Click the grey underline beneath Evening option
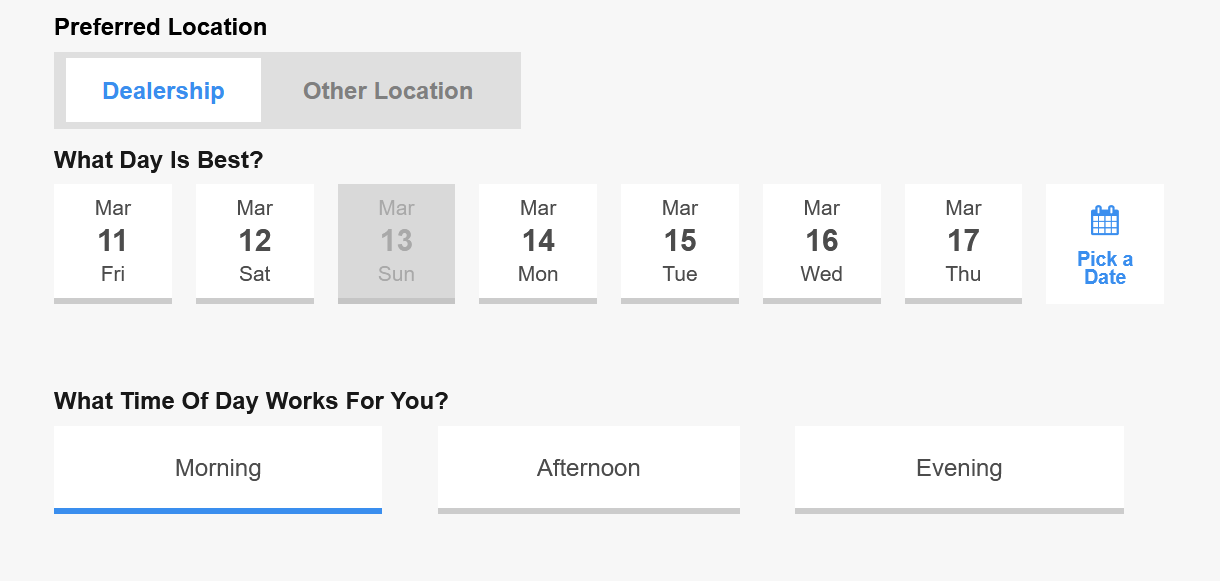The width and height of the screenshot is (1220, 581). pos(959,511)
